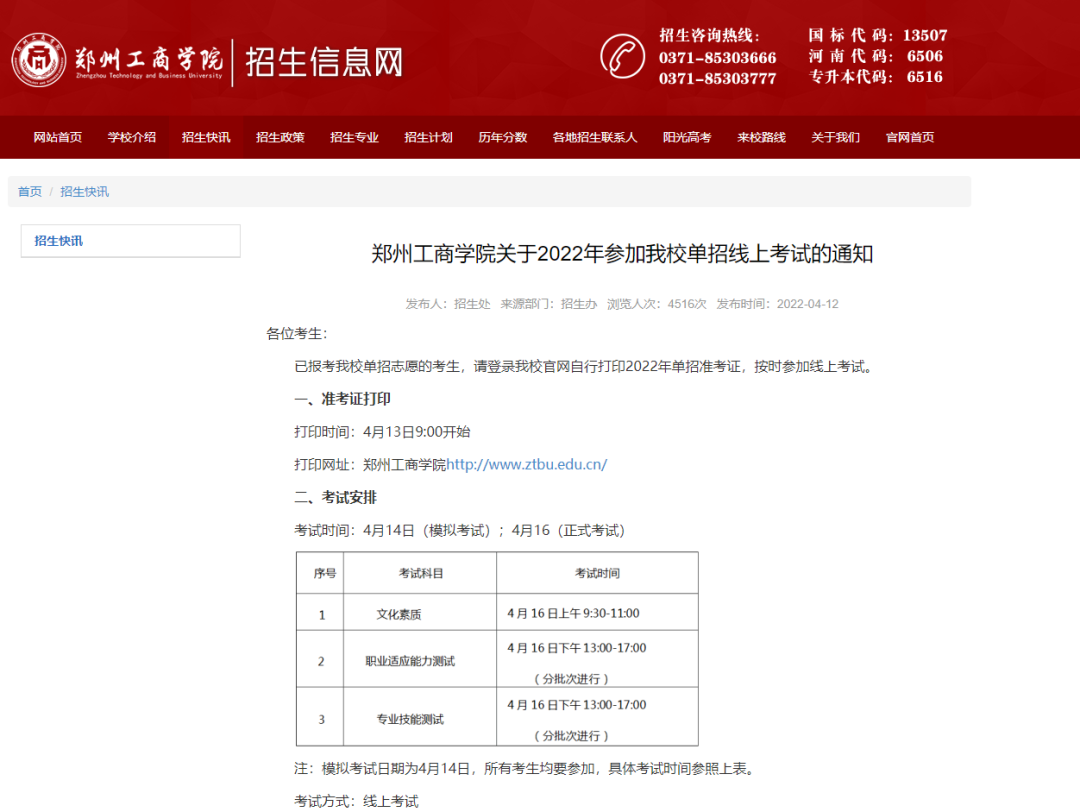View 历年分数 page
The height and width of the screenshot is (812, 1080).
pos(502,137)
